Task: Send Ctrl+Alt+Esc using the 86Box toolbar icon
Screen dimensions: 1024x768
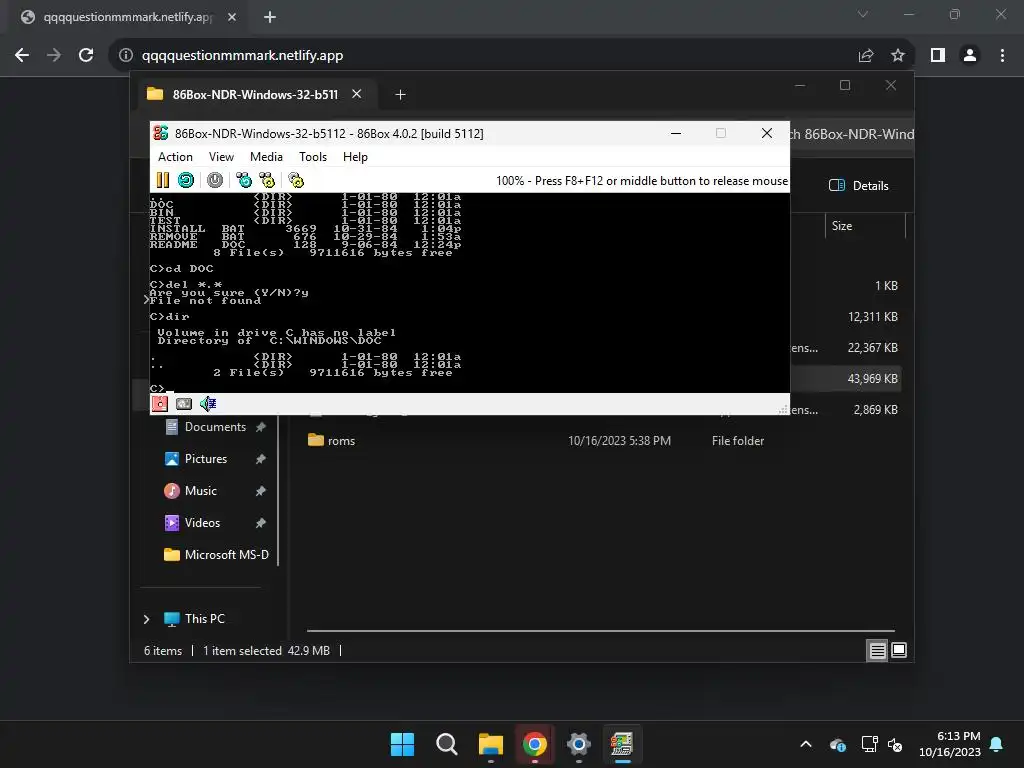Action: (x=267, y=180)
